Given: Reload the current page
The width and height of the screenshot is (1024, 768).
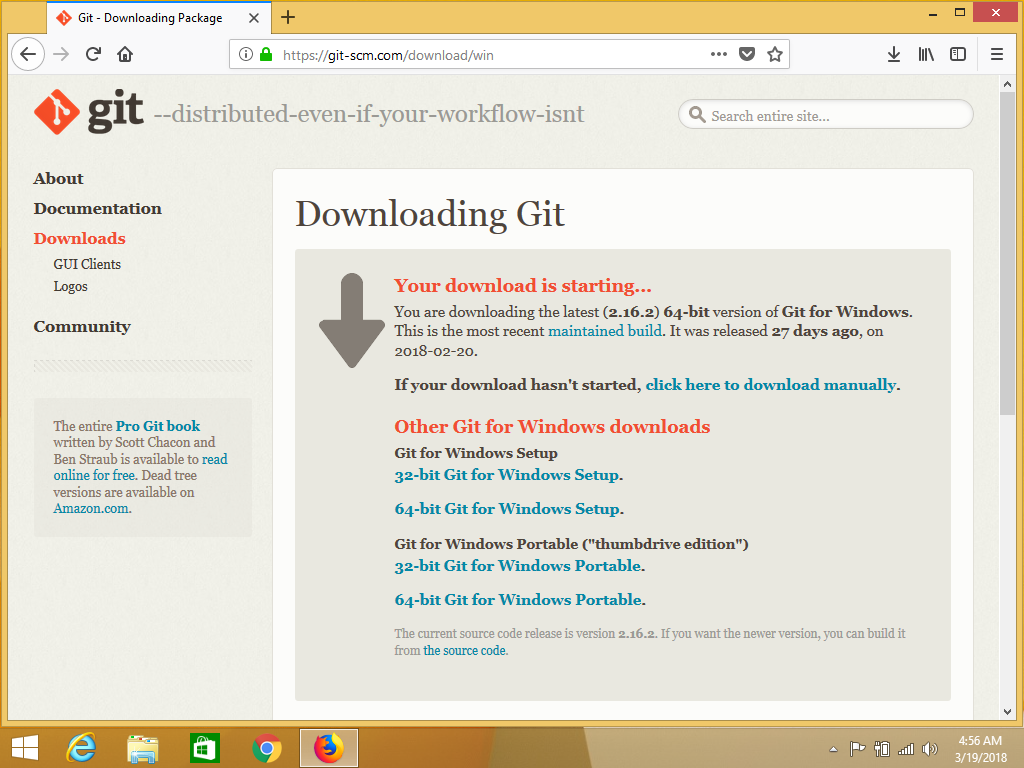Looking at the screenshot, I should [x=93, y=54].
